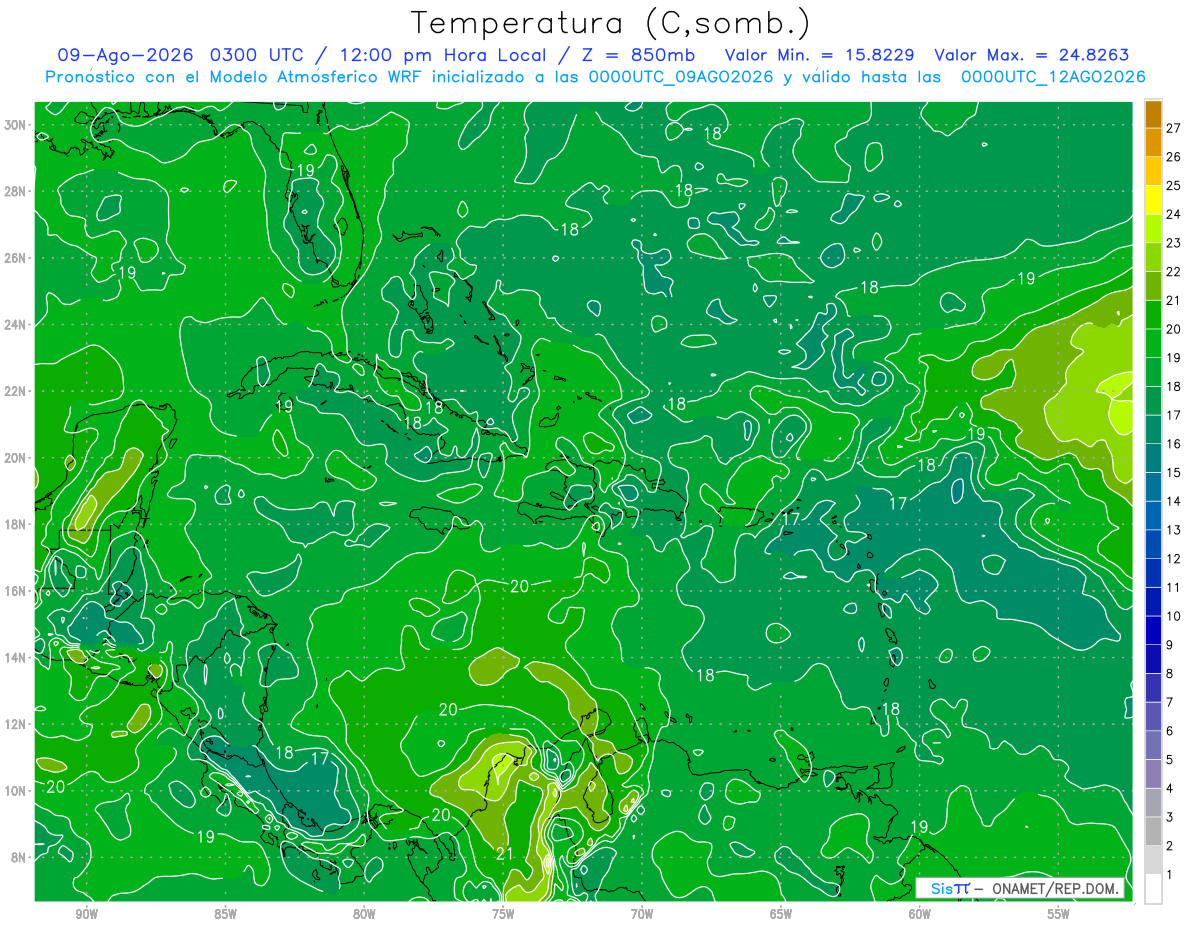The width and height of the screenshot is (1200, 927).
Task: Click color scale label 6
Action: pos(1169,731)
